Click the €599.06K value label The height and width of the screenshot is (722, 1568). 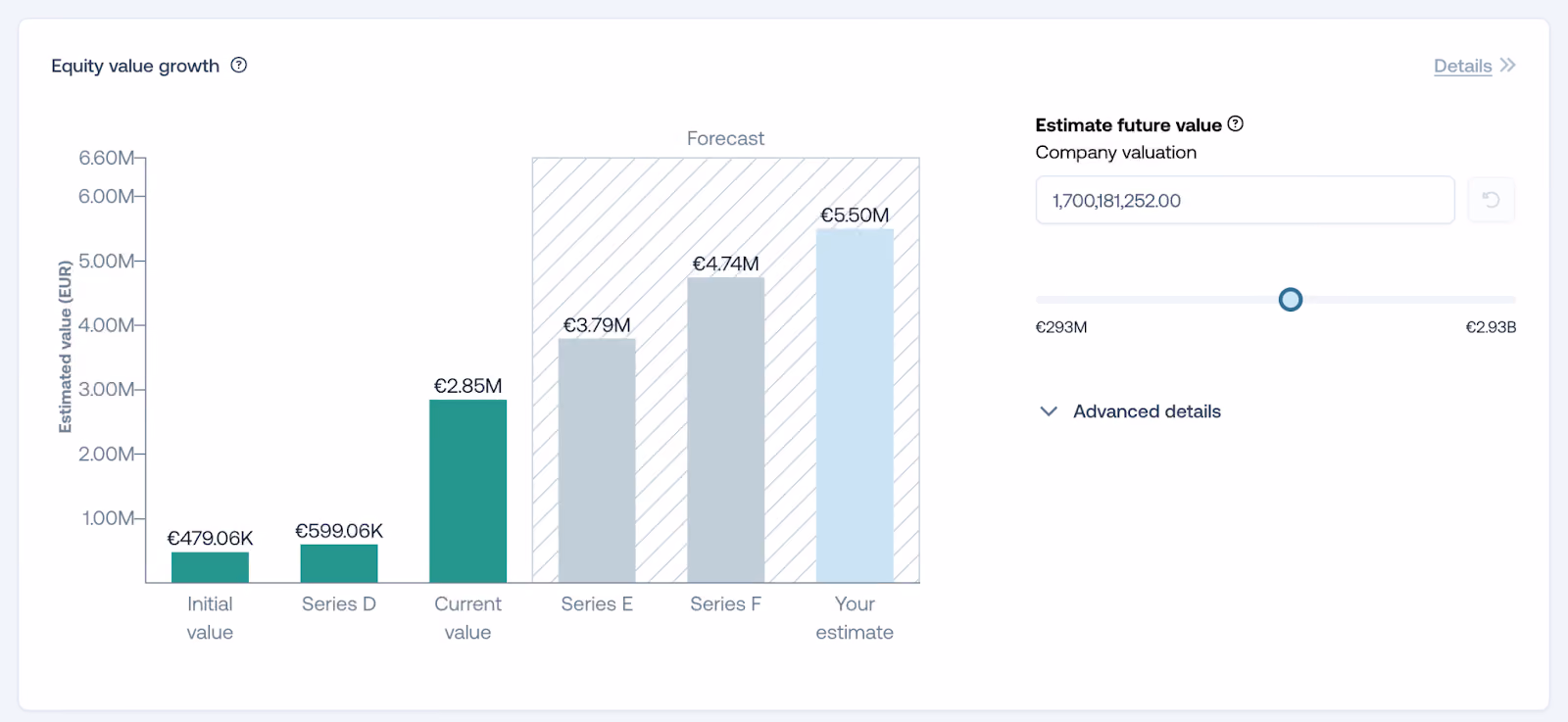[x=339, y=531]
